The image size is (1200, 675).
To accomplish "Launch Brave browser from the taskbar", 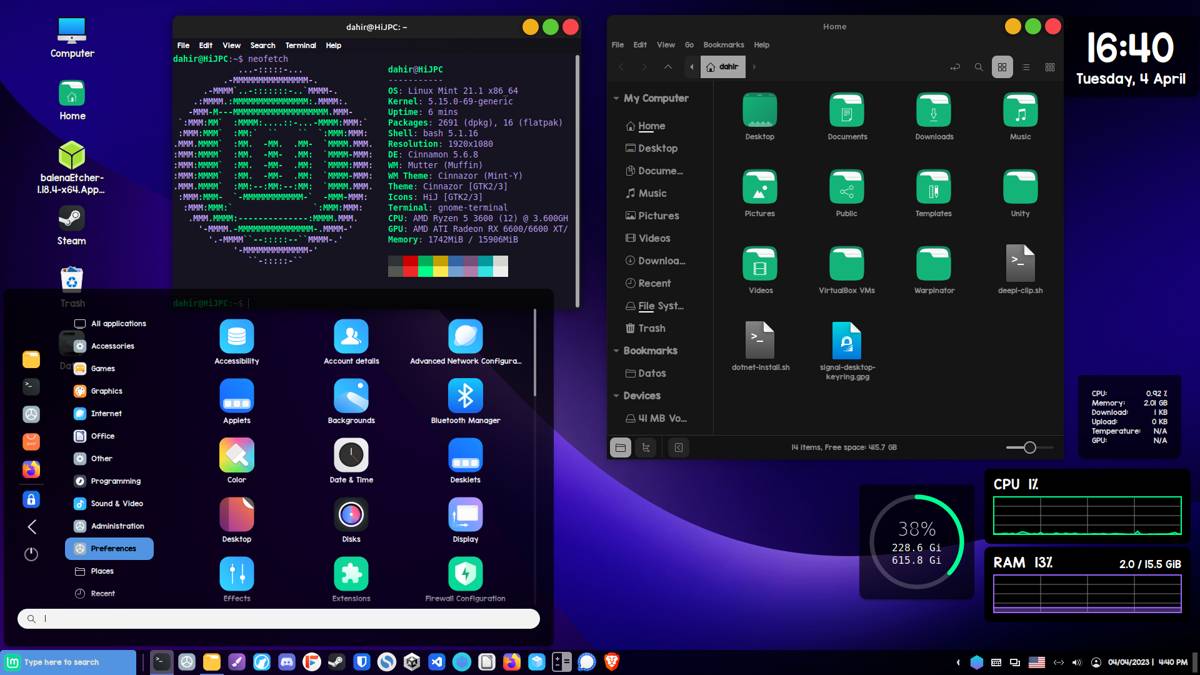I will pyautogui.click(x=612, y=662).
